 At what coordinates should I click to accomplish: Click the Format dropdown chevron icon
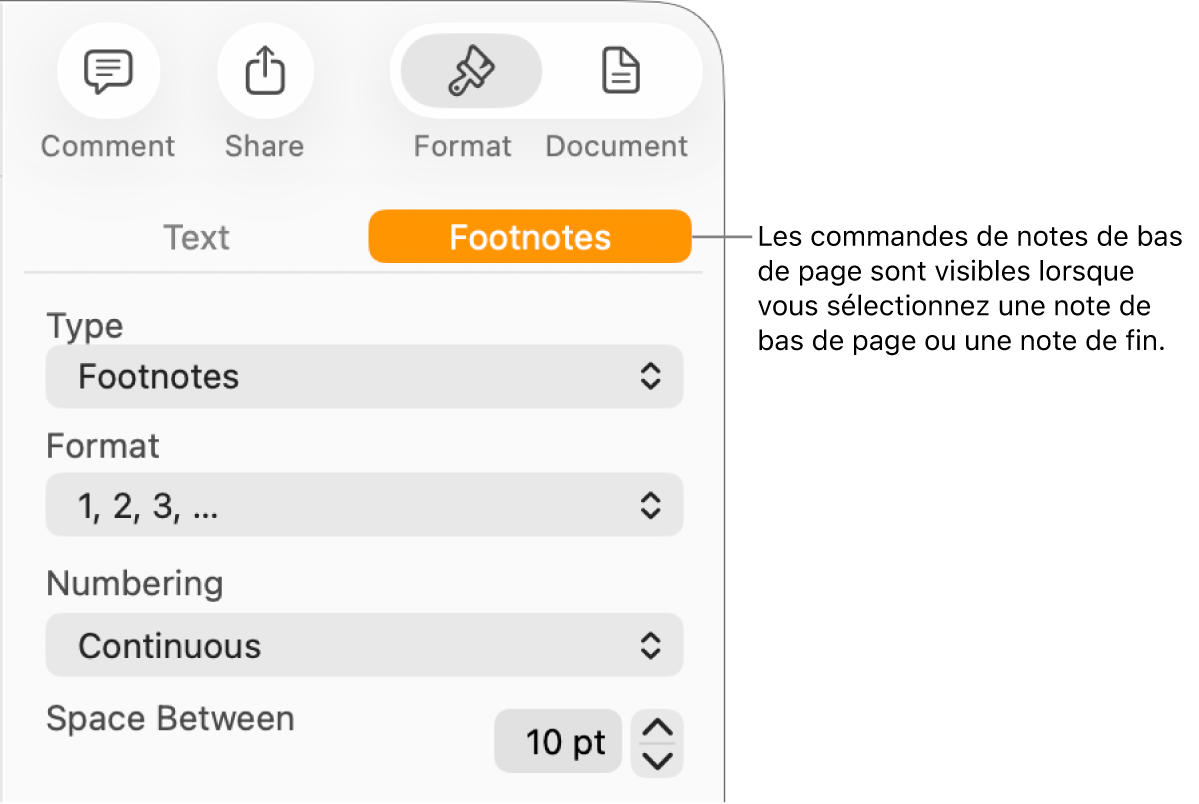coord(649,505)
